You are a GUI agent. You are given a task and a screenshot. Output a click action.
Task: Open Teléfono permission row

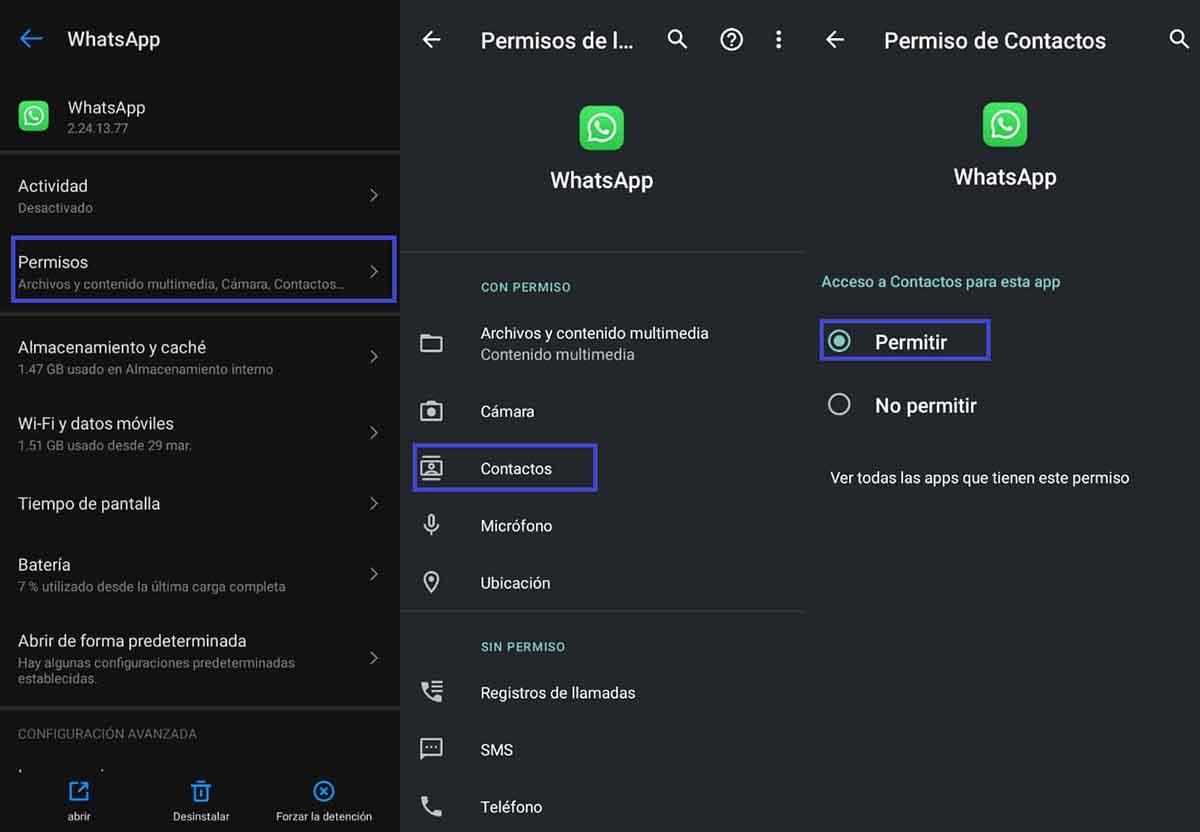602,806
